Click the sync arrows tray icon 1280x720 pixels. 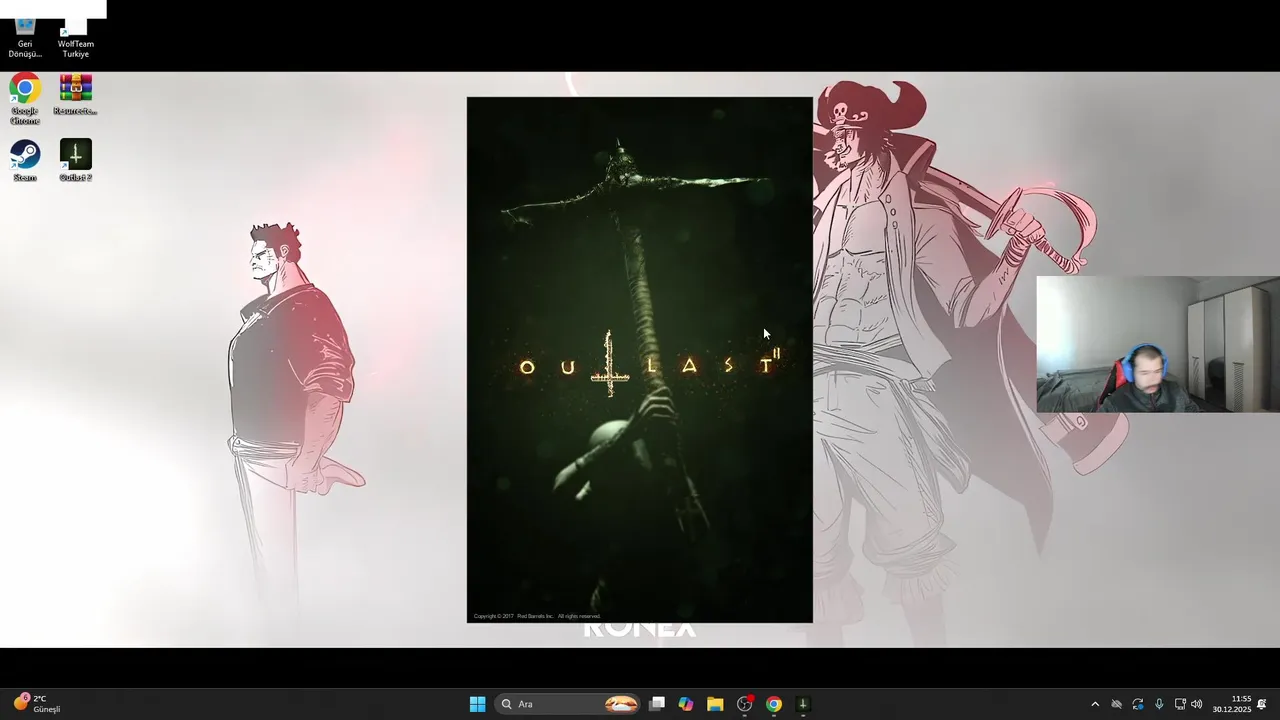pyautogui.click(x=1138, y=704)
